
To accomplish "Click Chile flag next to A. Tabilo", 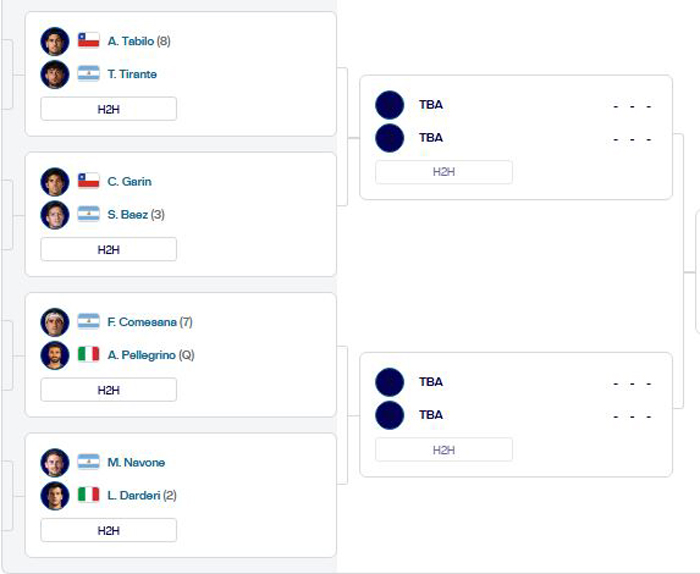I will tap(89, 41).
